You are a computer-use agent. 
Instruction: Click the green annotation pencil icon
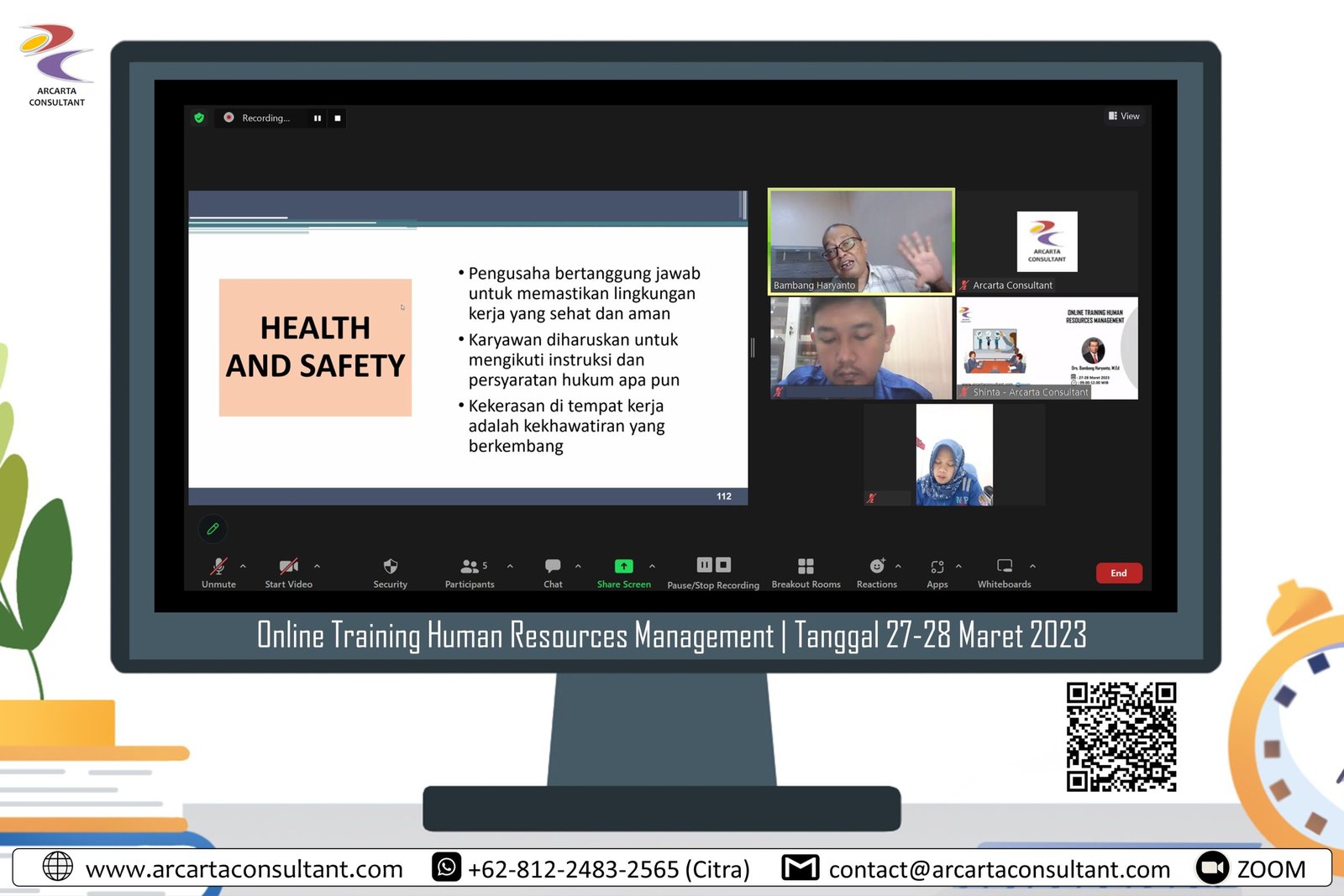click(x=213, y=529)
